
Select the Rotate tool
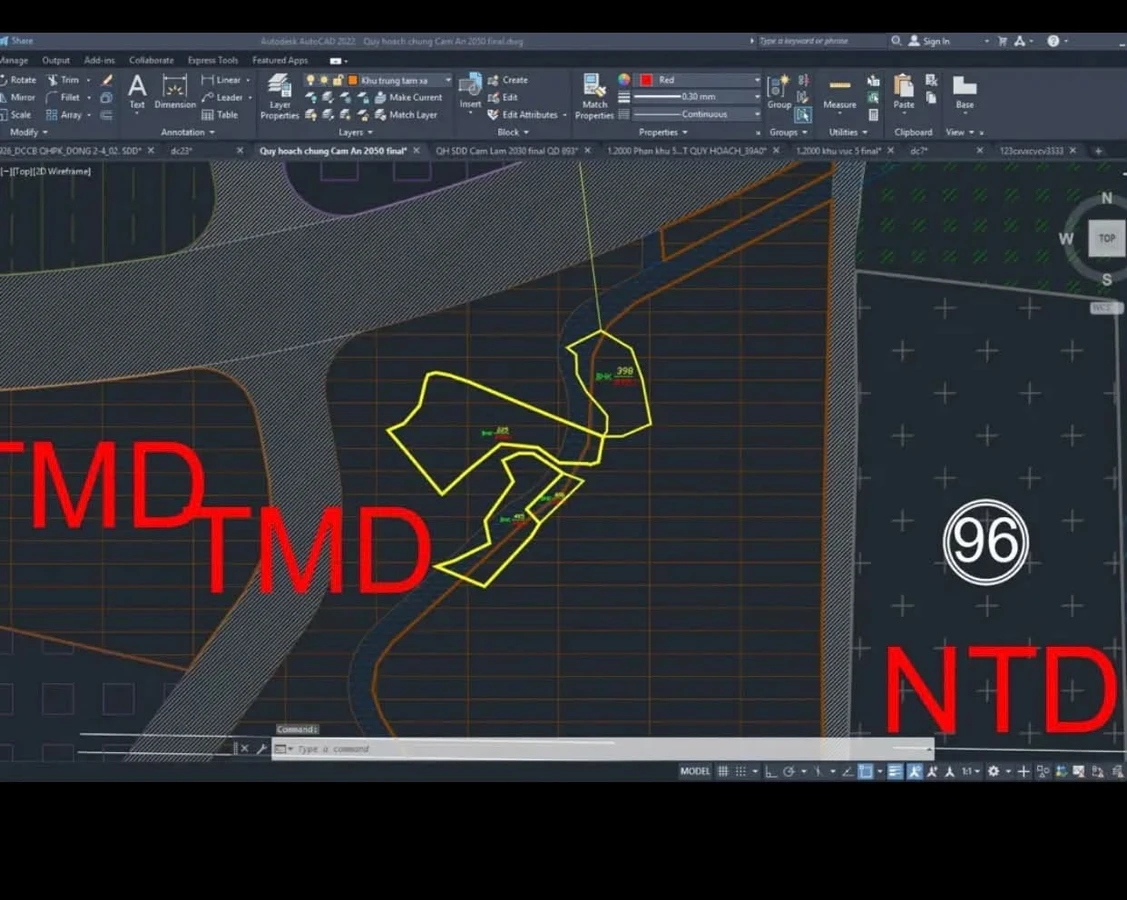tap(18, 80)
